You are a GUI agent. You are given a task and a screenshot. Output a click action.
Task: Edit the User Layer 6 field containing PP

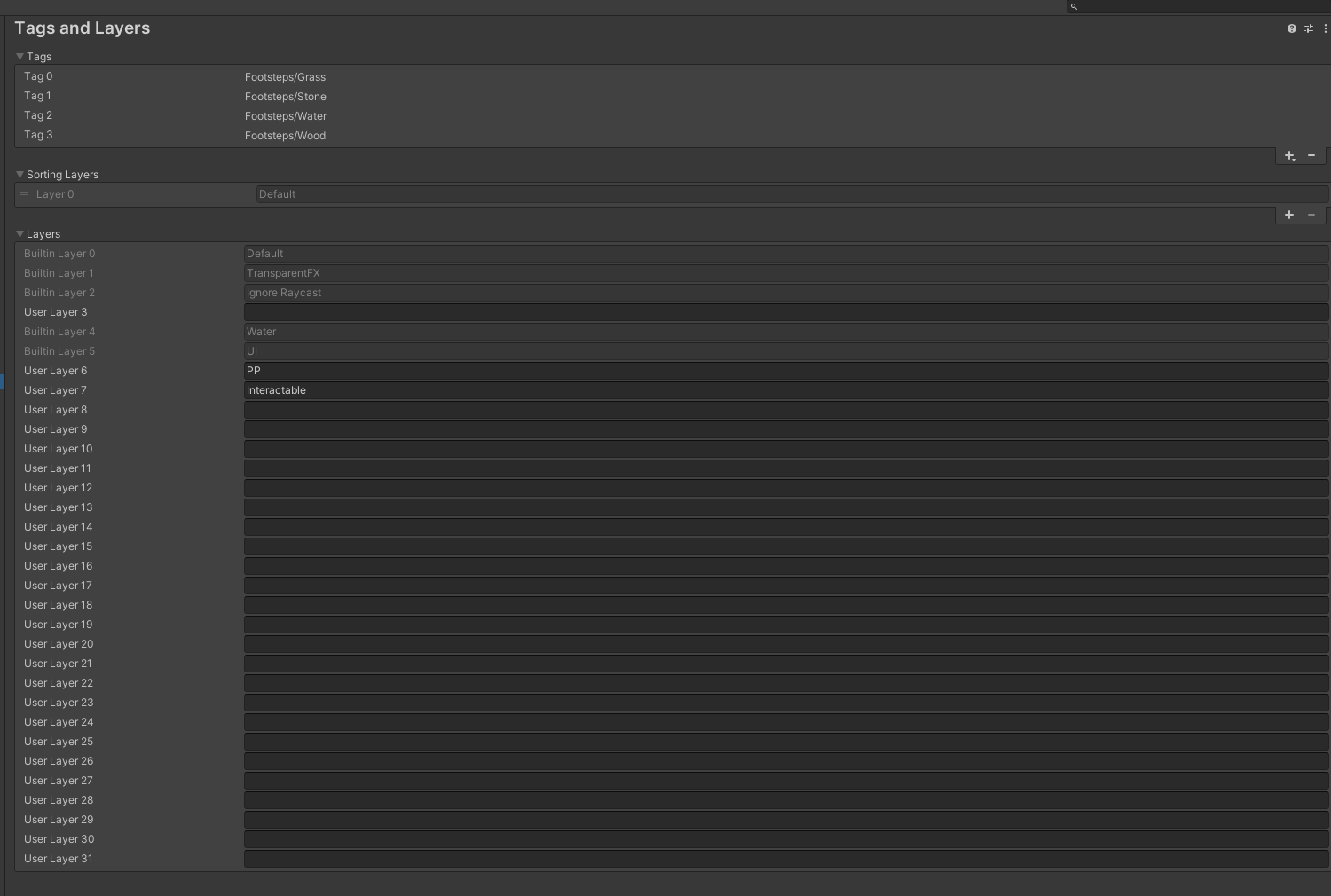(785, 371)
